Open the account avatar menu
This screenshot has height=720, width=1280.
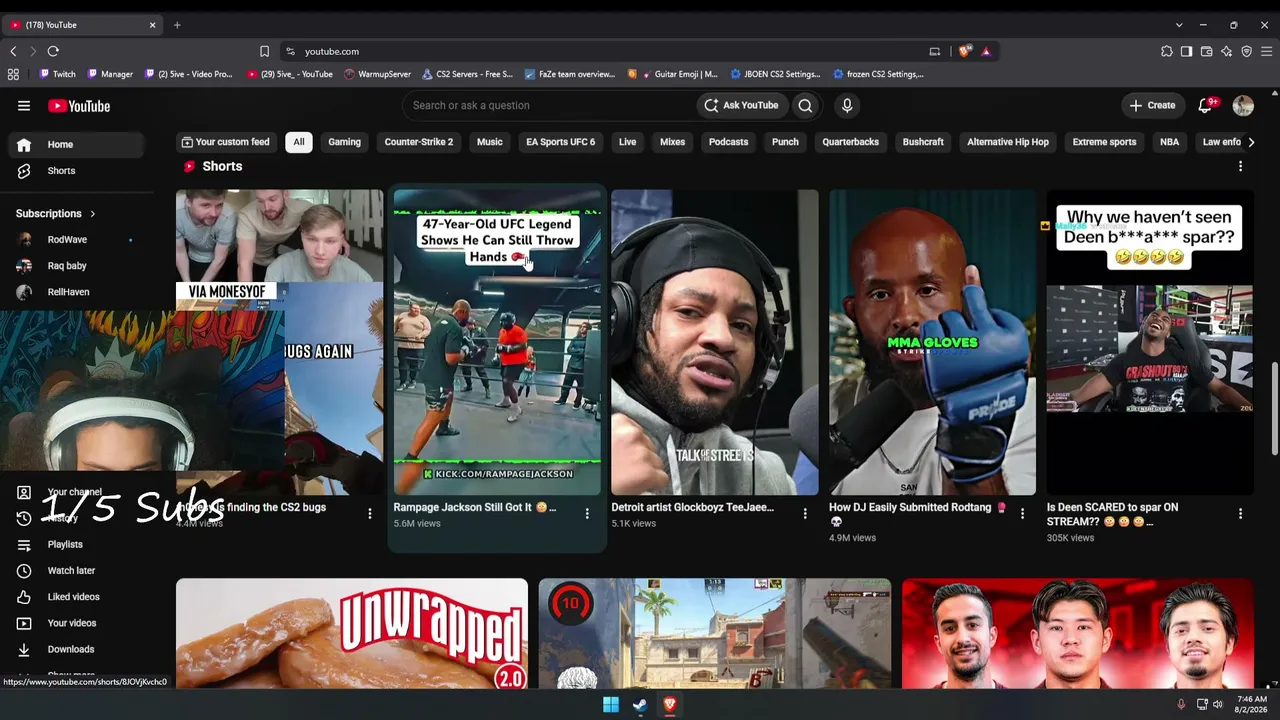pos(1243,105)
